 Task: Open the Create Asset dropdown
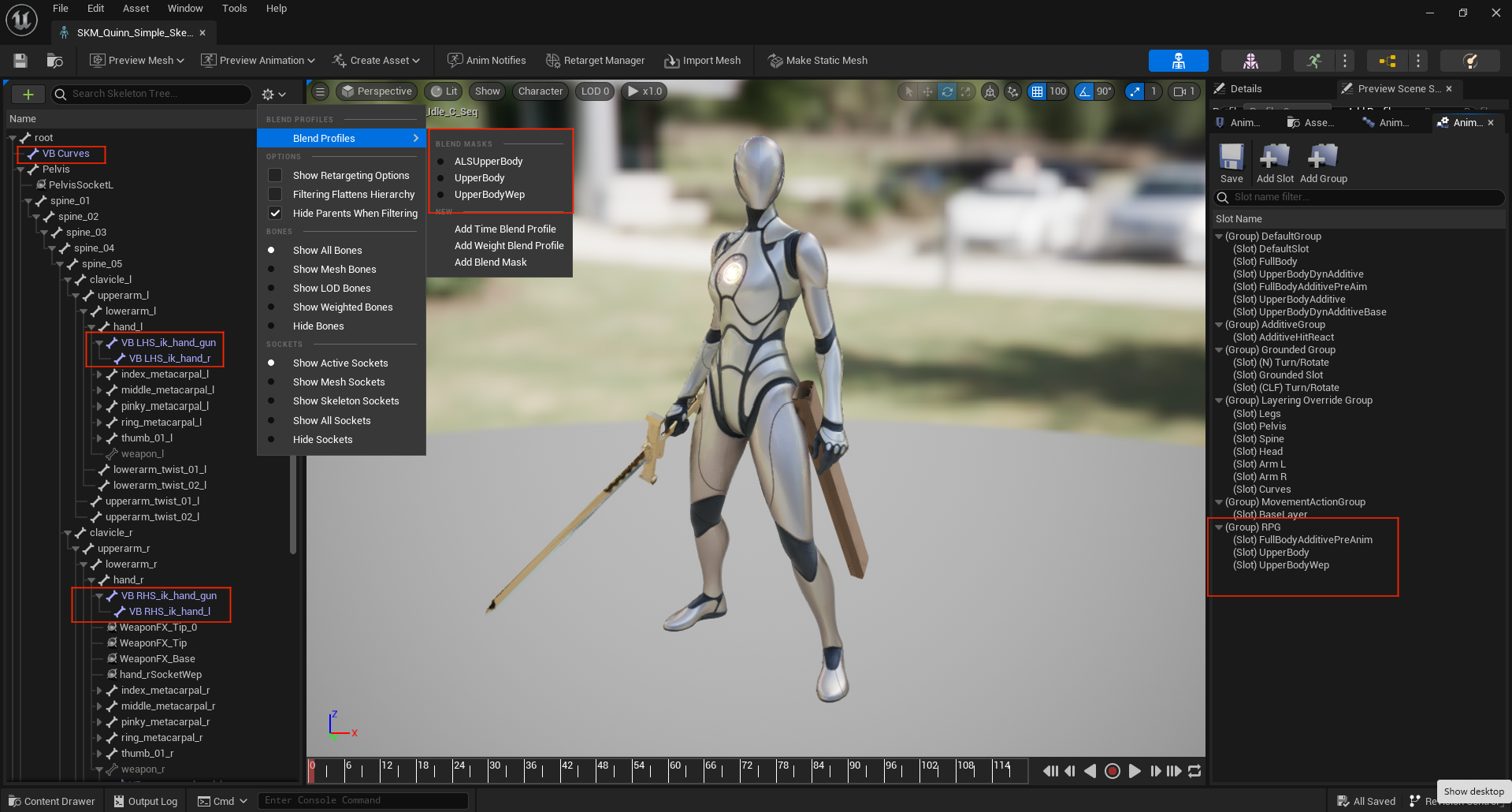click(377, 61)
